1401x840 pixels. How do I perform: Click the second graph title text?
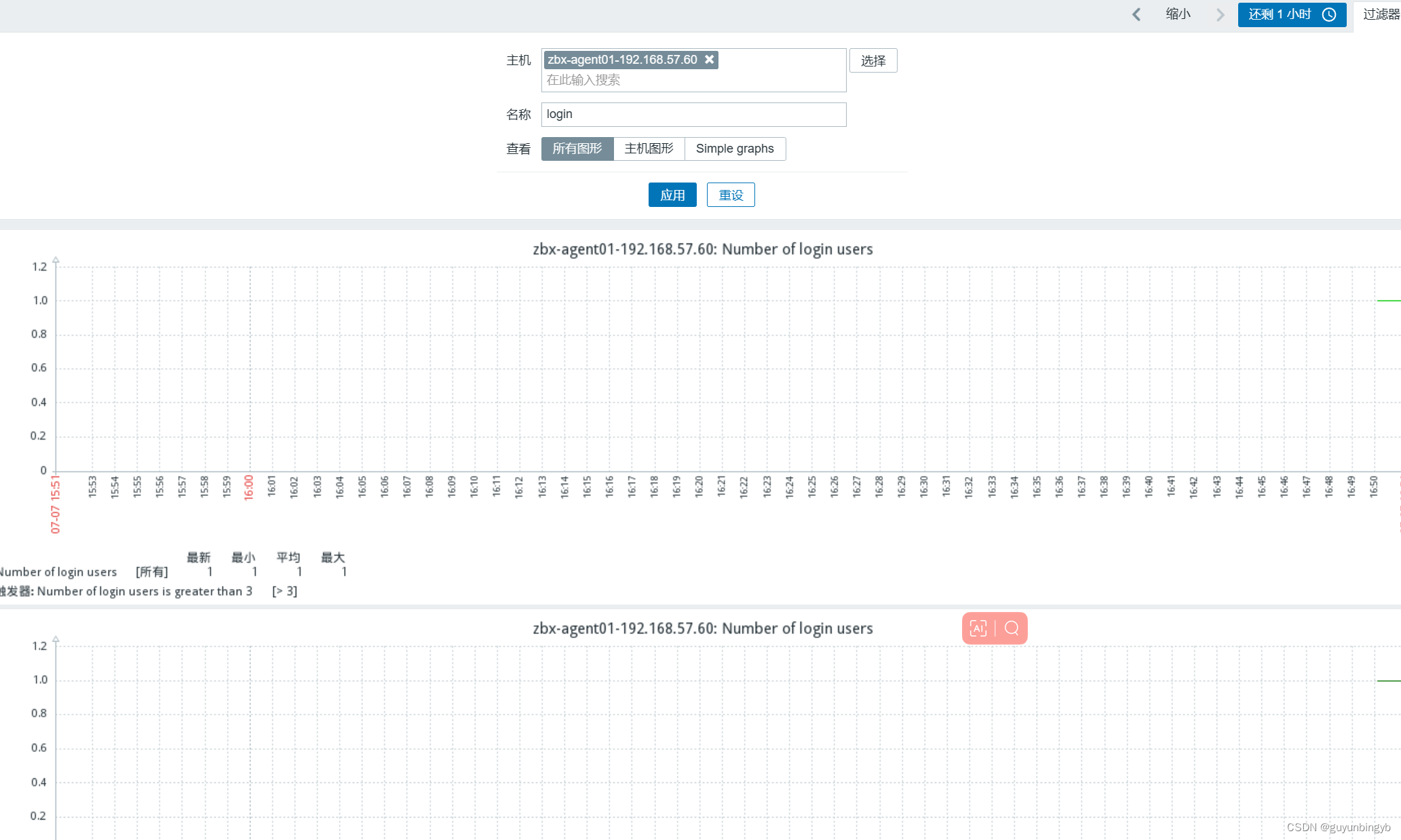coord(703,628)
